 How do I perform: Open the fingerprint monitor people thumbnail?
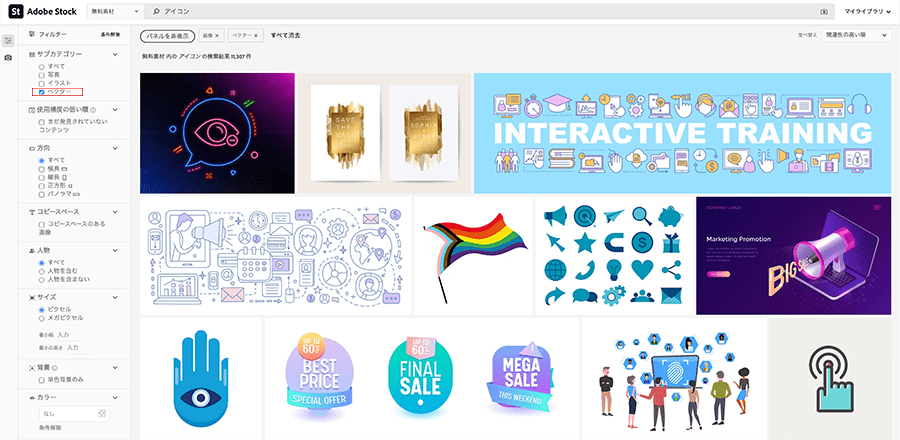coord(674,379)
